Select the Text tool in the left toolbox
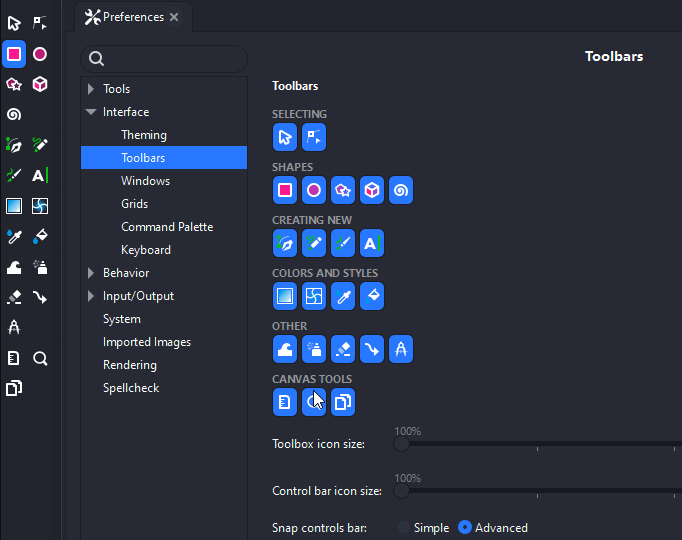The height and width of the screenshot is (540, 682). pos(40,176)
